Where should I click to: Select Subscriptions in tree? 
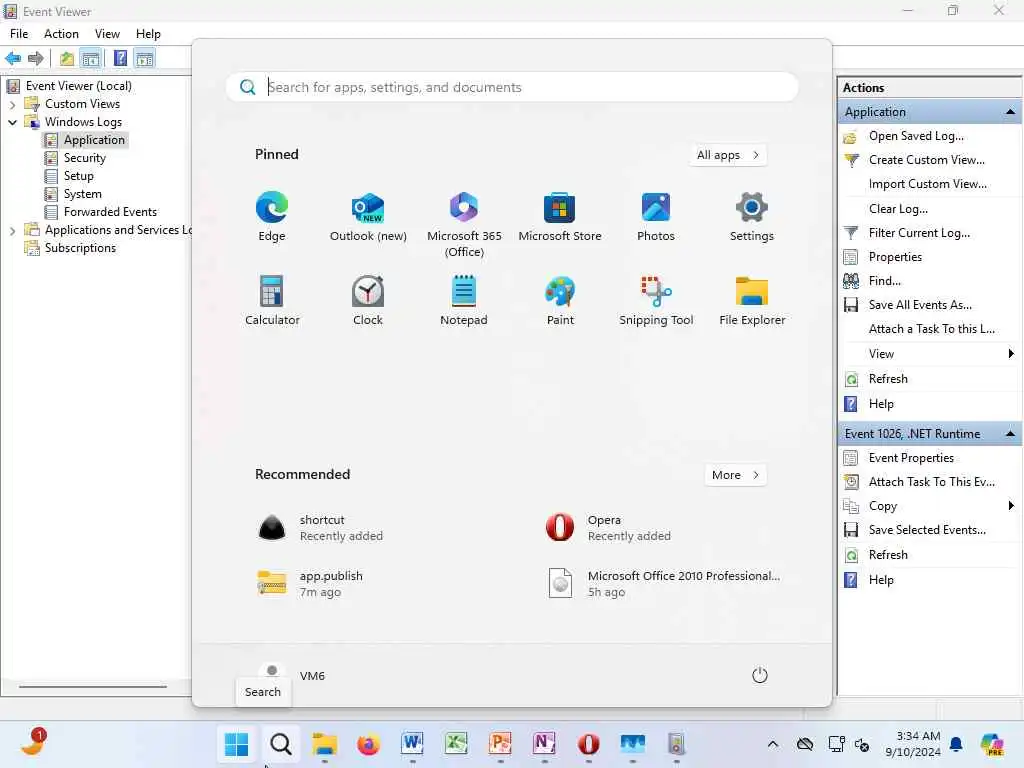coord(80,248)
